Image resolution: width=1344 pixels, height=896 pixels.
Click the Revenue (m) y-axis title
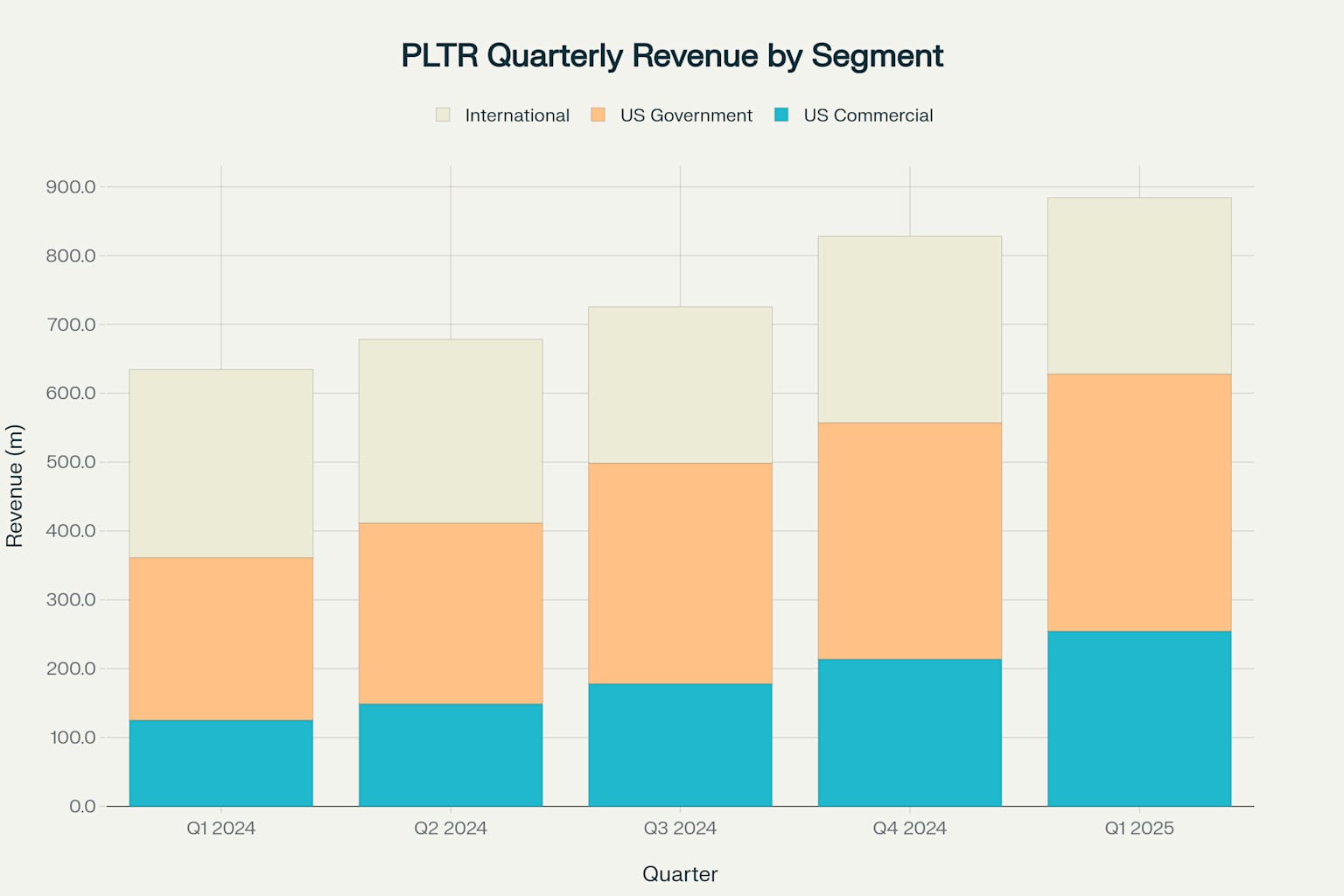14,486
